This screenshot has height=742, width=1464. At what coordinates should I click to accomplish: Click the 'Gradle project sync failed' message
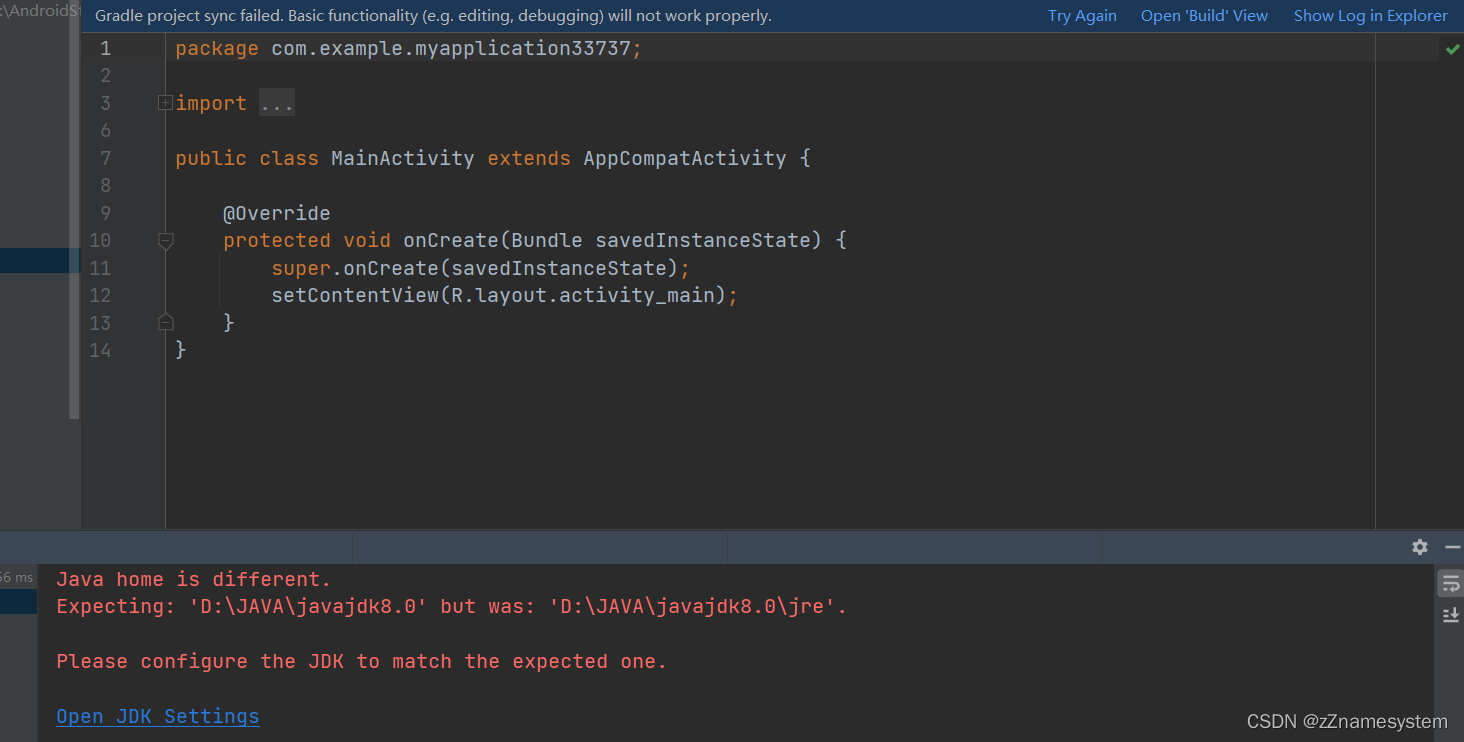pyautogui.click(x=433, y=16)
